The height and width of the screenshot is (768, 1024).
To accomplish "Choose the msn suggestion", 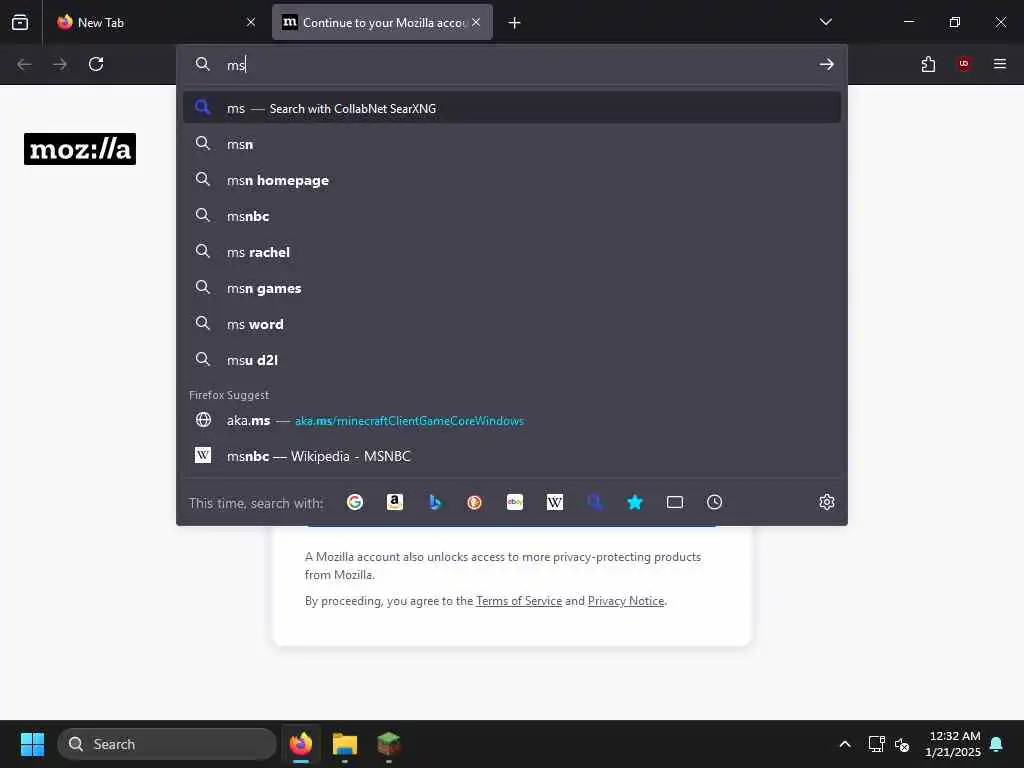I will pyautogui.click(x=512, y=144).
